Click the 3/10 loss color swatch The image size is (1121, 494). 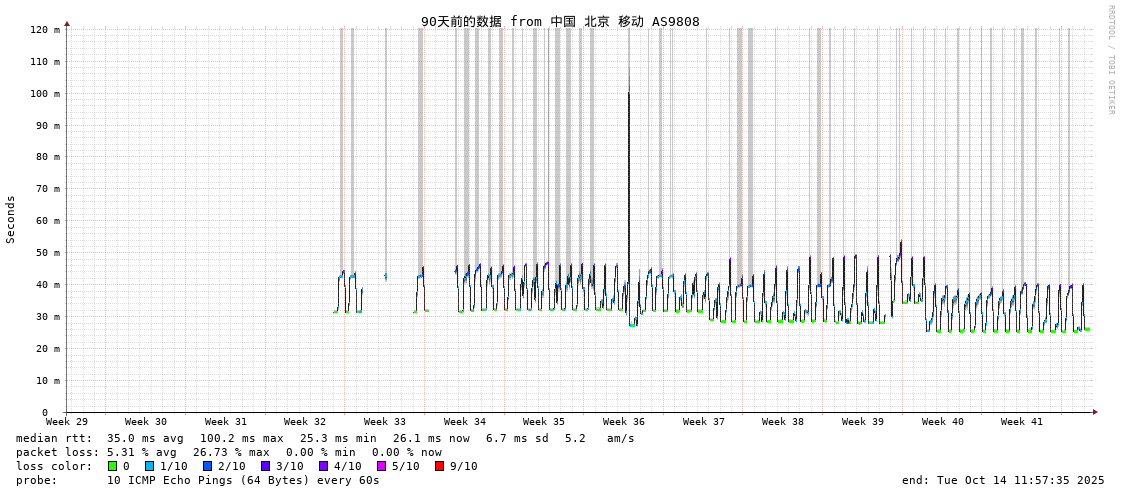(265, 466)
